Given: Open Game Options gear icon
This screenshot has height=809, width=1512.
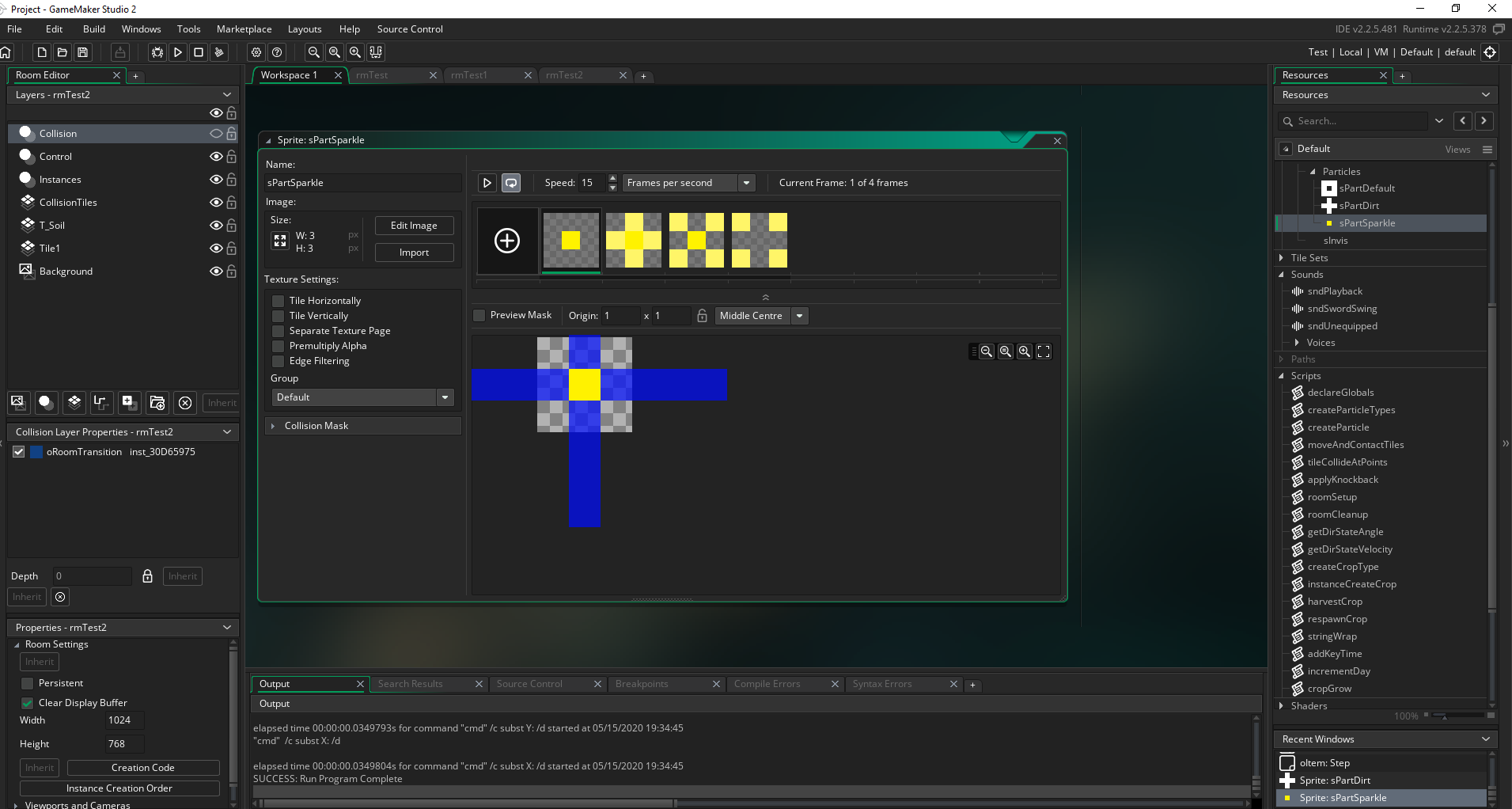Looking at the screenshot, I should (256, 52).
